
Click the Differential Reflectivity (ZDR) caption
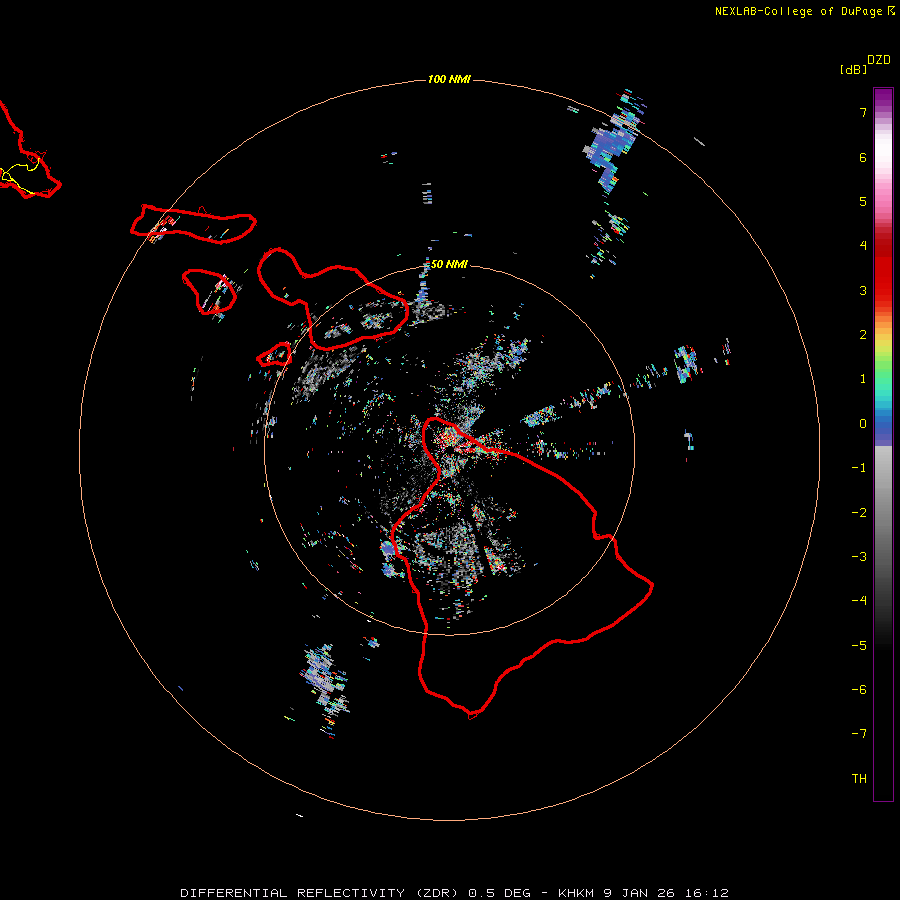point(320,893)
